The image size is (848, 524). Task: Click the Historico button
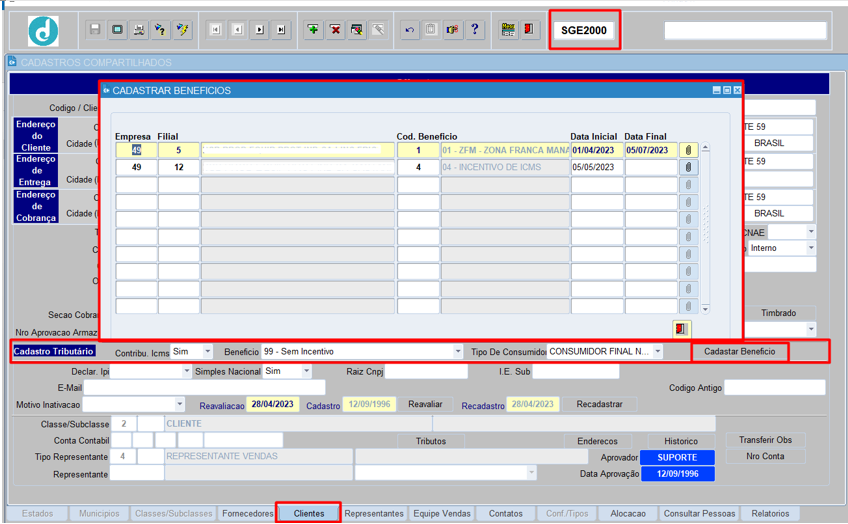(x=681, y=441)
